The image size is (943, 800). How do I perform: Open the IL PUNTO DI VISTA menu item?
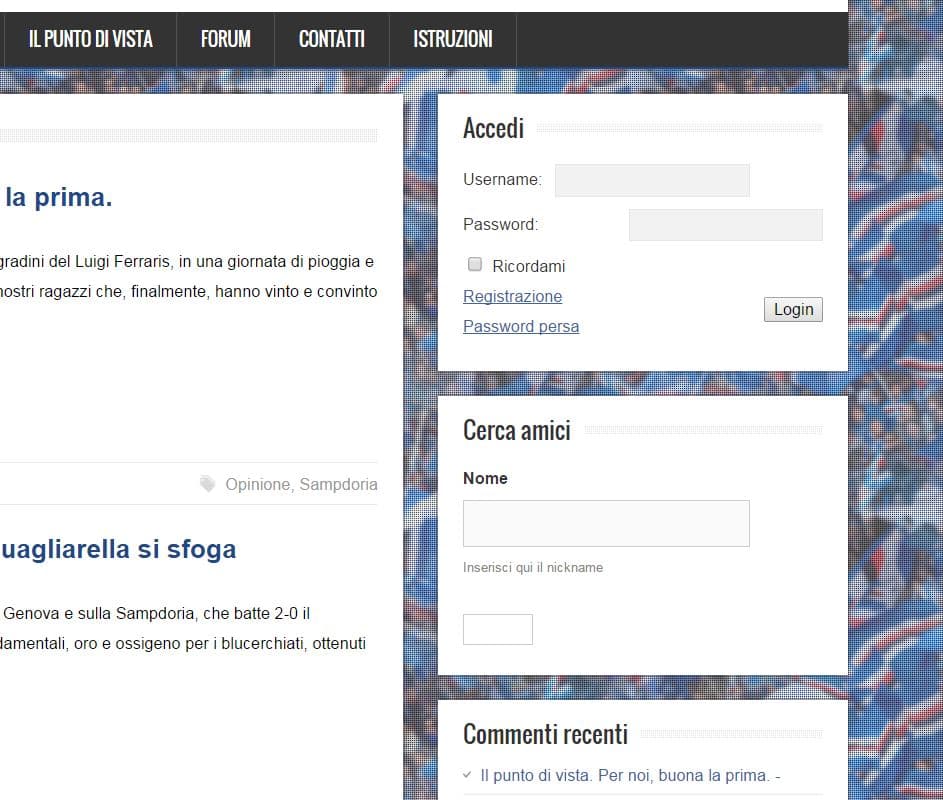click(90, 39)
